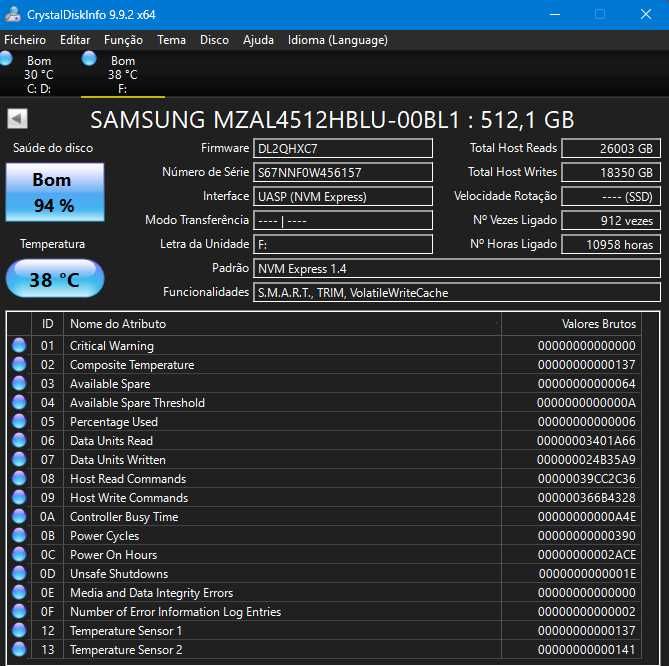Click the Total Host Writes value 18350 GB
This screenshot has height=666, width=669.
611,172
